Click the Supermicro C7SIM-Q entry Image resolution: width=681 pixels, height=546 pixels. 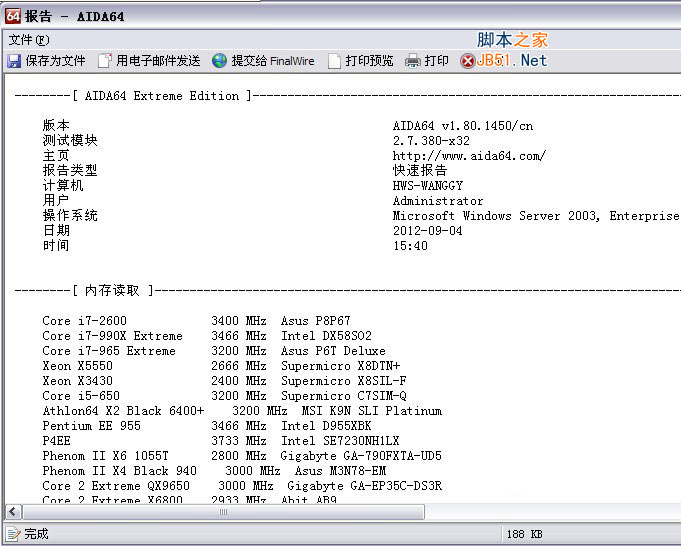coord(344,396)
